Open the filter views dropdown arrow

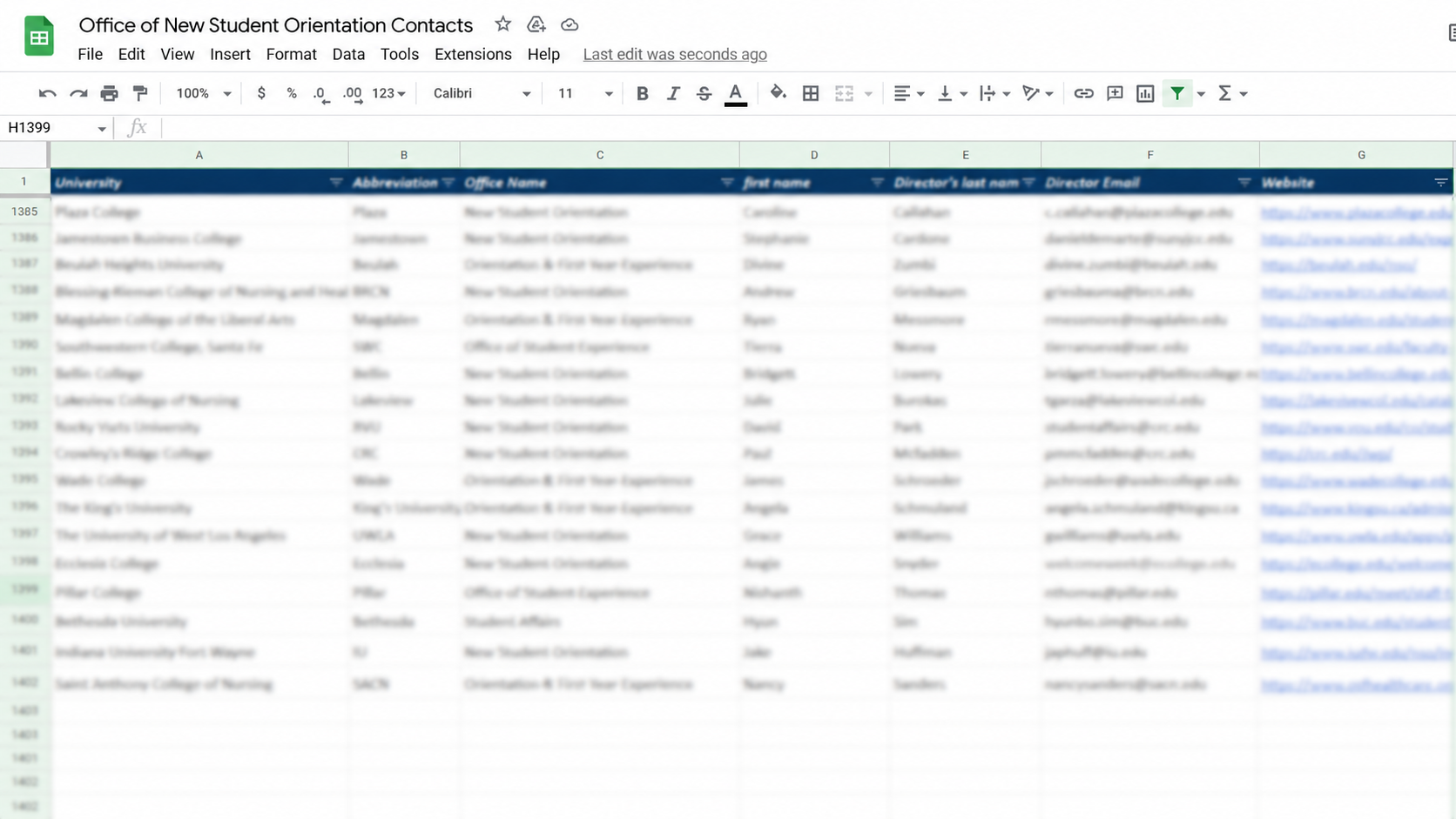(1201, 94)
